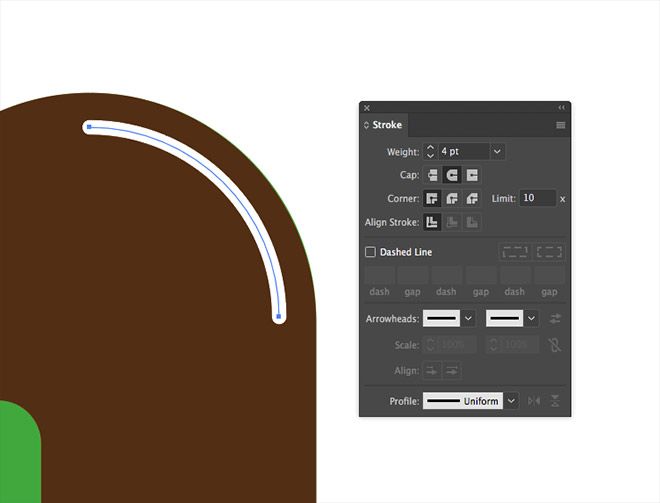The width and height of the screenshot is (660, 503).
Task: Align stroke to inside
Action: point(452,222)
